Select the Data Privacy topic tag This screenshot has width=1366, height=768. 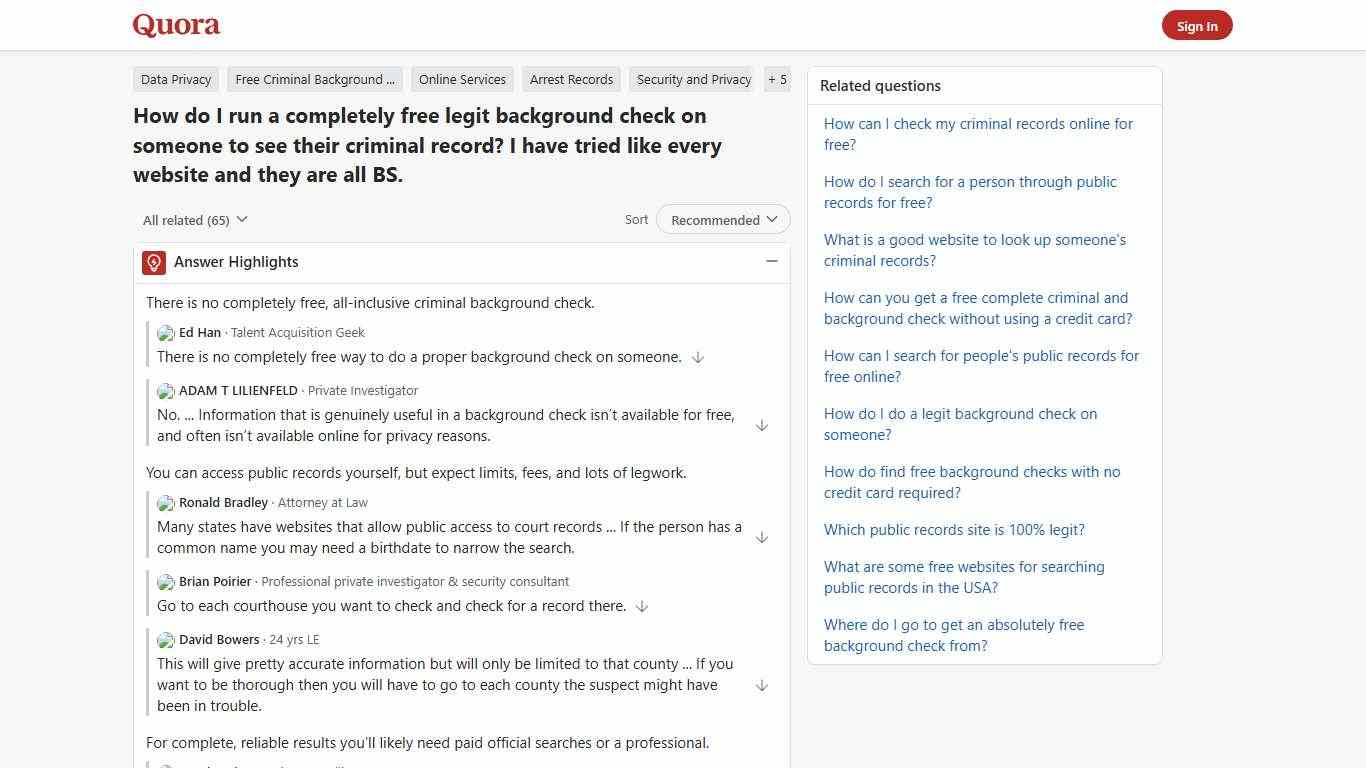[175, 79]
